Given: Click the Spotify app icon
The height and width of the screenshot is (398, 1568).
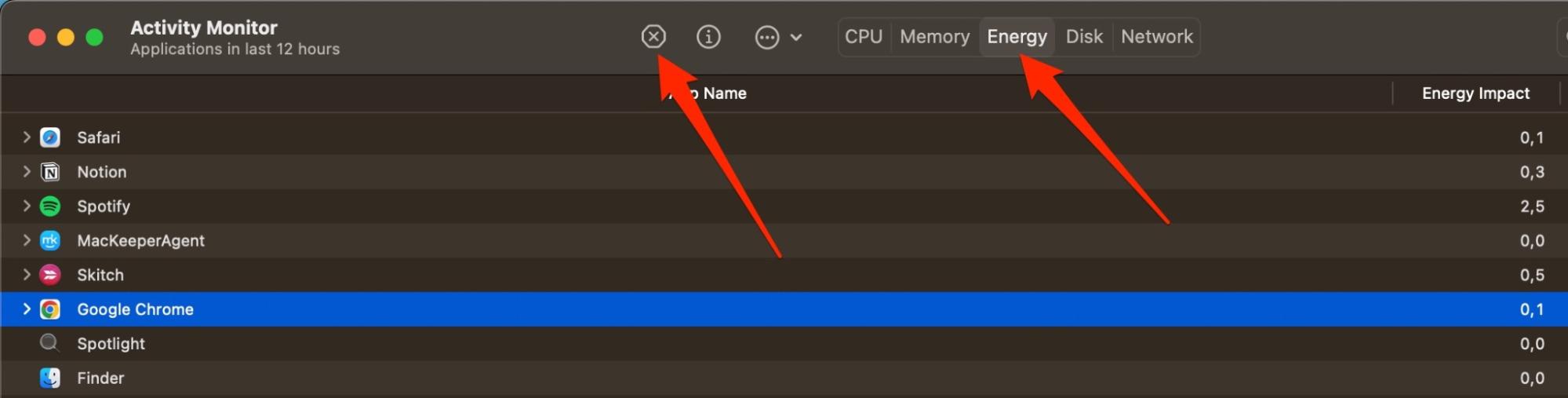Looking at the screenshot, I should [50, 206].
